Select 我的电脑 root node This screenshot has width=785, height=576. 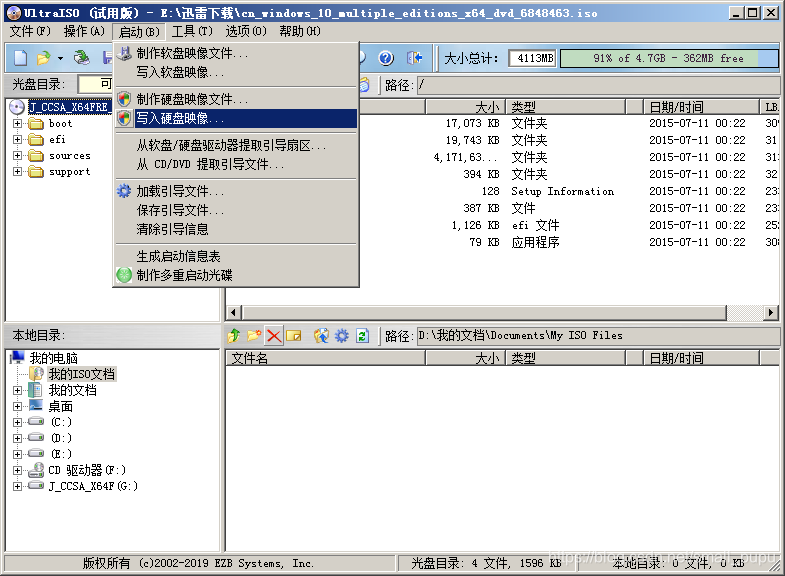(54, 358)
